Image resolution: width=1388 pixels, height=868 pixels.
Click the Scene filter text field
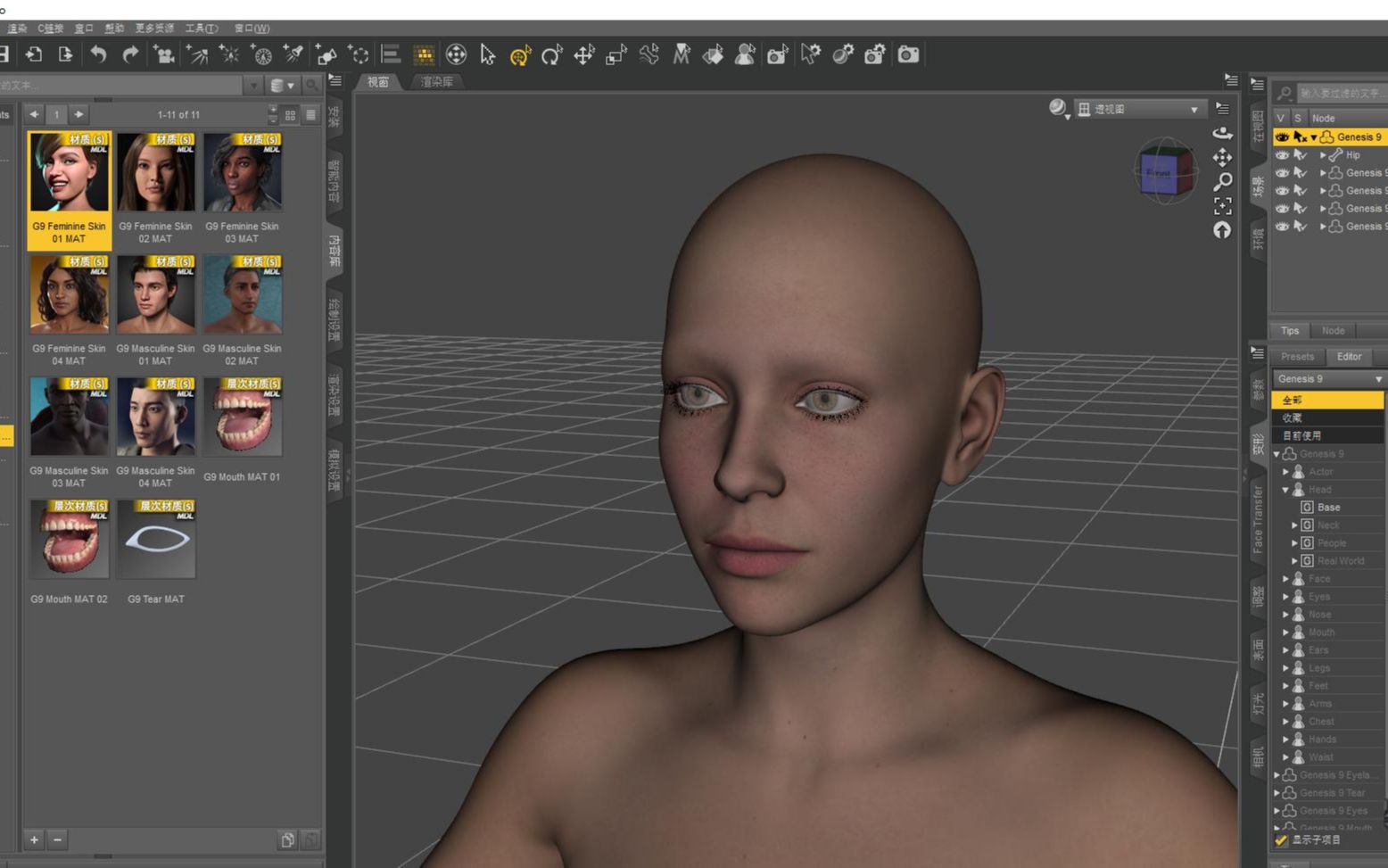(x=1341, y=93)
